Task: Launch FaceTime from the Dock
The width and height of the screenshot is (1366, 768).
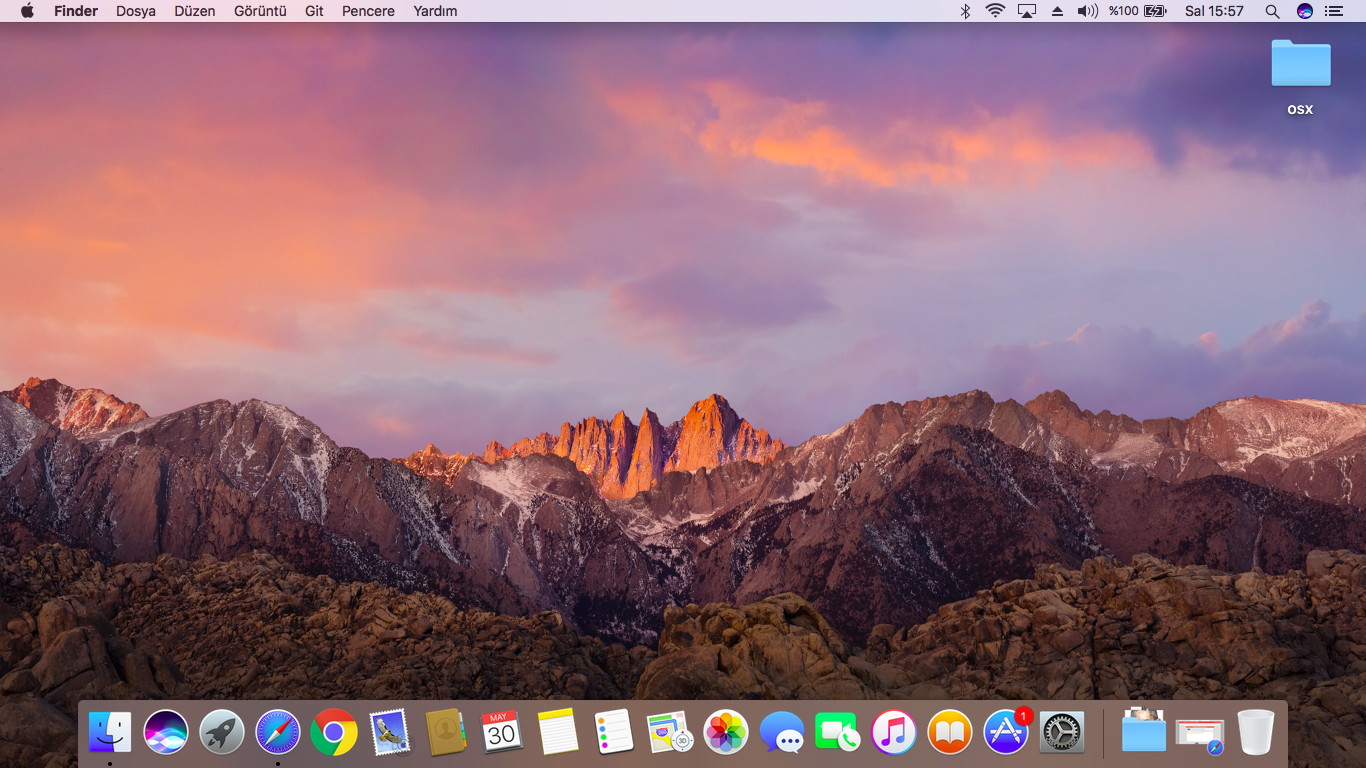Action: [x=837, y=733]
